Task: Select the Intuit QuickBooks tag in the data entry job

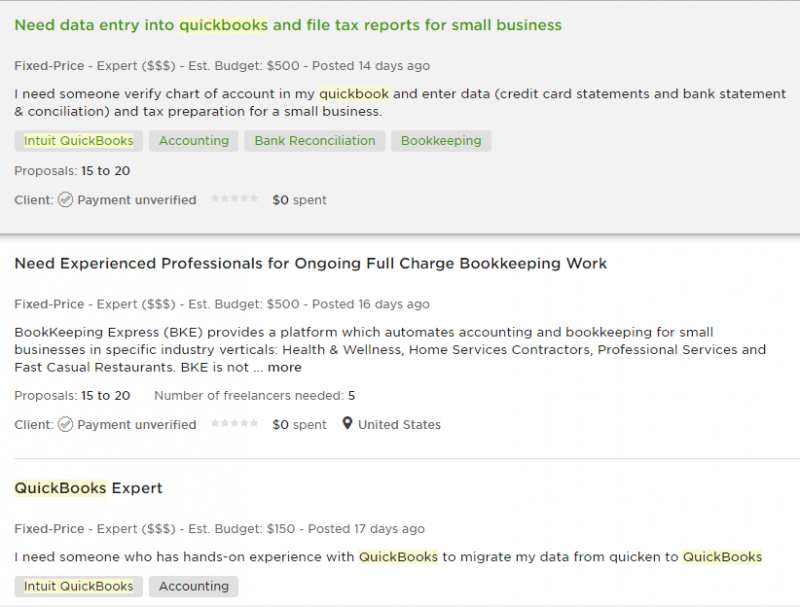Action: point(79,141)
